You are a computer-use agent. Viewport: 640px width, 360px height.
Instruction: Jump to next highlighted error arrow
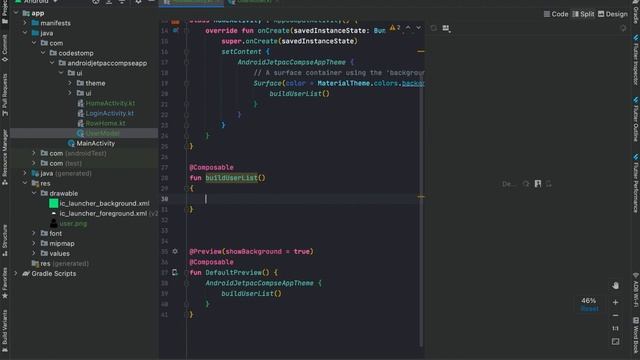pyautogui.click(x=418, y=28)
